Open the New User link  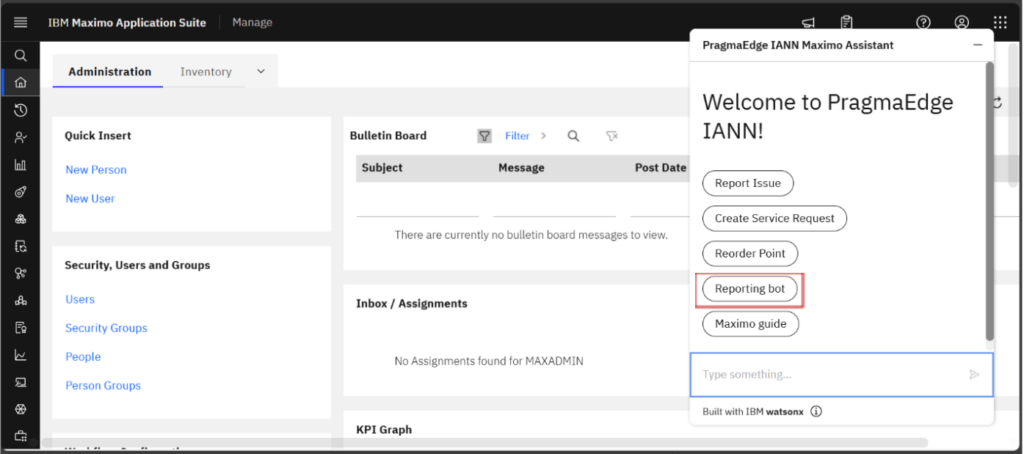[x=90, y=199]
